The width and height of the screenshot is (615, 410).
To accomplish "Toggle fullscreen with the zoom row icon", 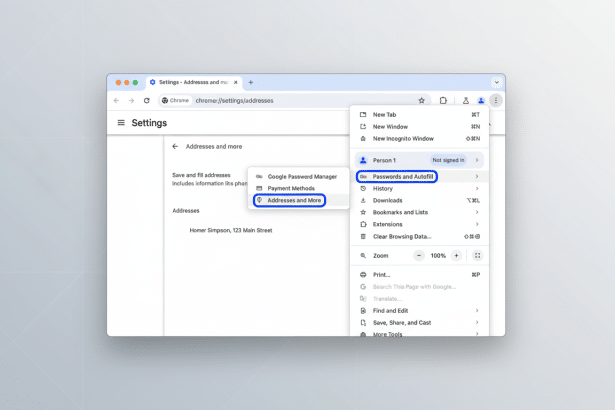I will pyautogui.click(x=477, y=256).
